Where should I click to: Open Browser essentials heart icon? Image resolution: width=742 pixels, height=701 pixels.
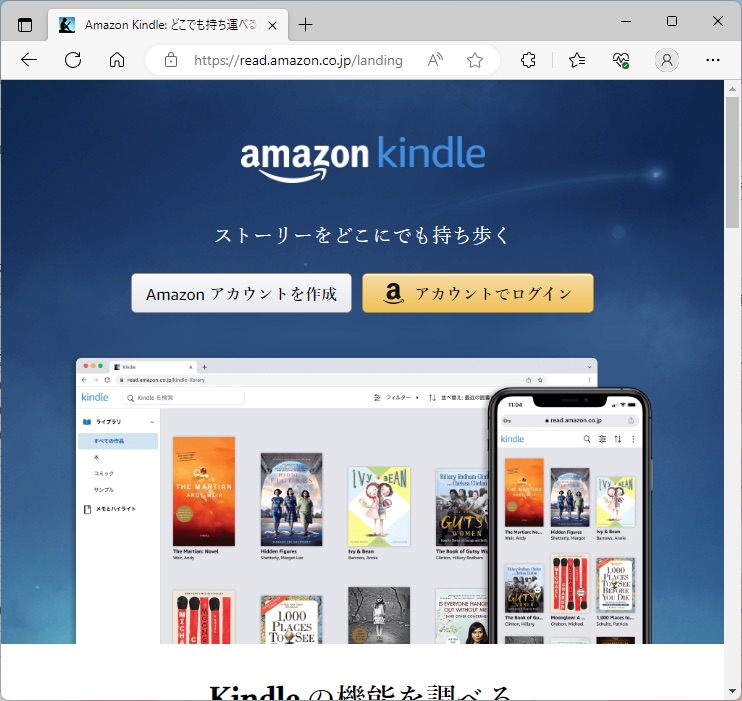tap(620, 60)
